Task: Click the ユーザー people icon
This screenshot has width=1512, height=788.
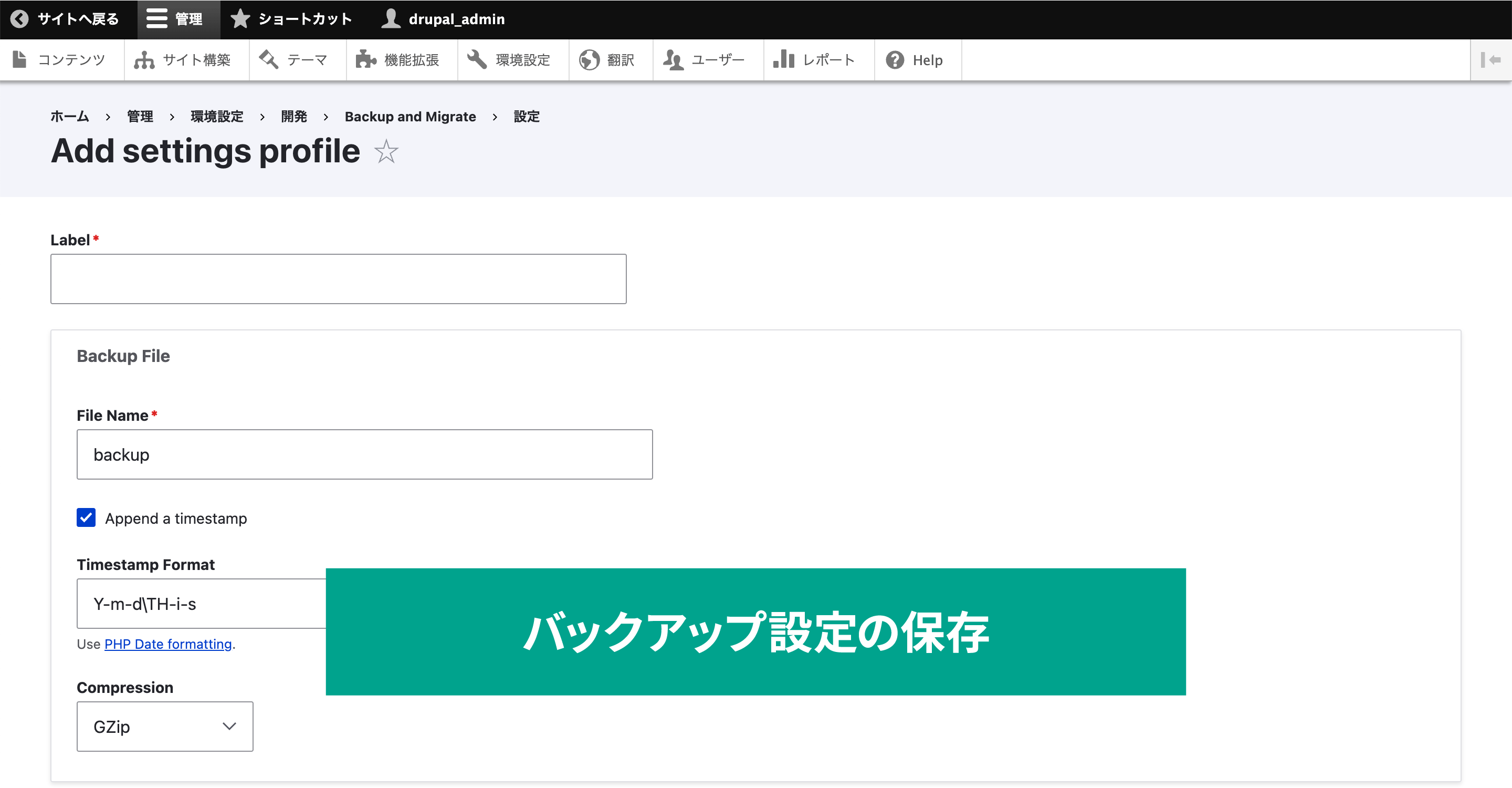Action: coord(673,59)
